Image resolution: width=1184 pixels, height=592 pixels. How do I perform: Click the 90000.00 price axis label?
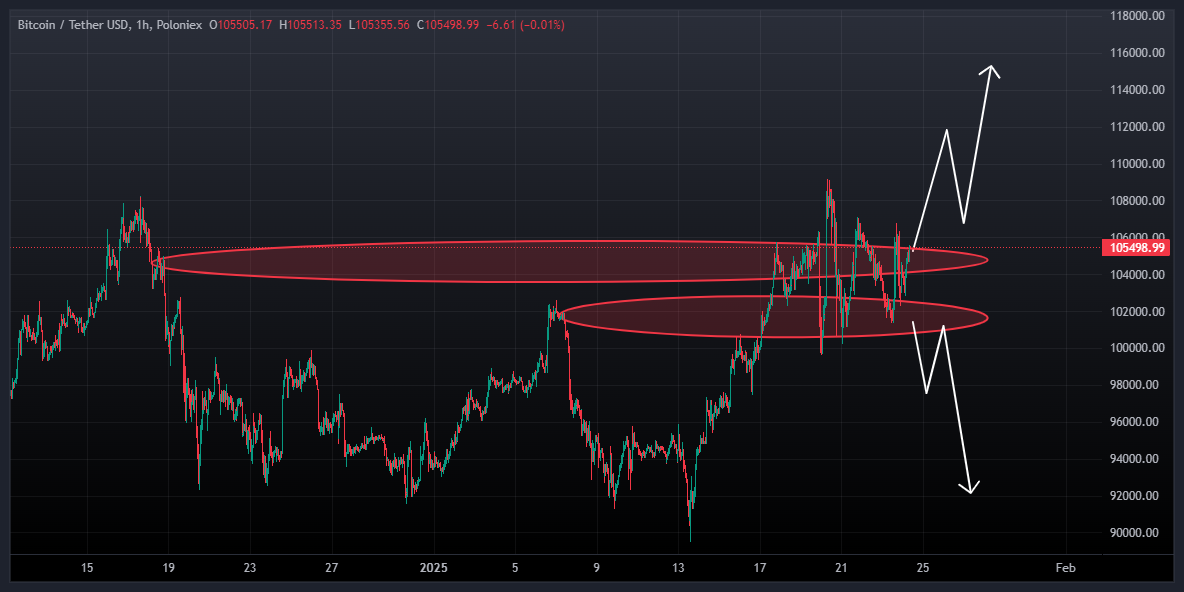click(x=1135, y=533)
